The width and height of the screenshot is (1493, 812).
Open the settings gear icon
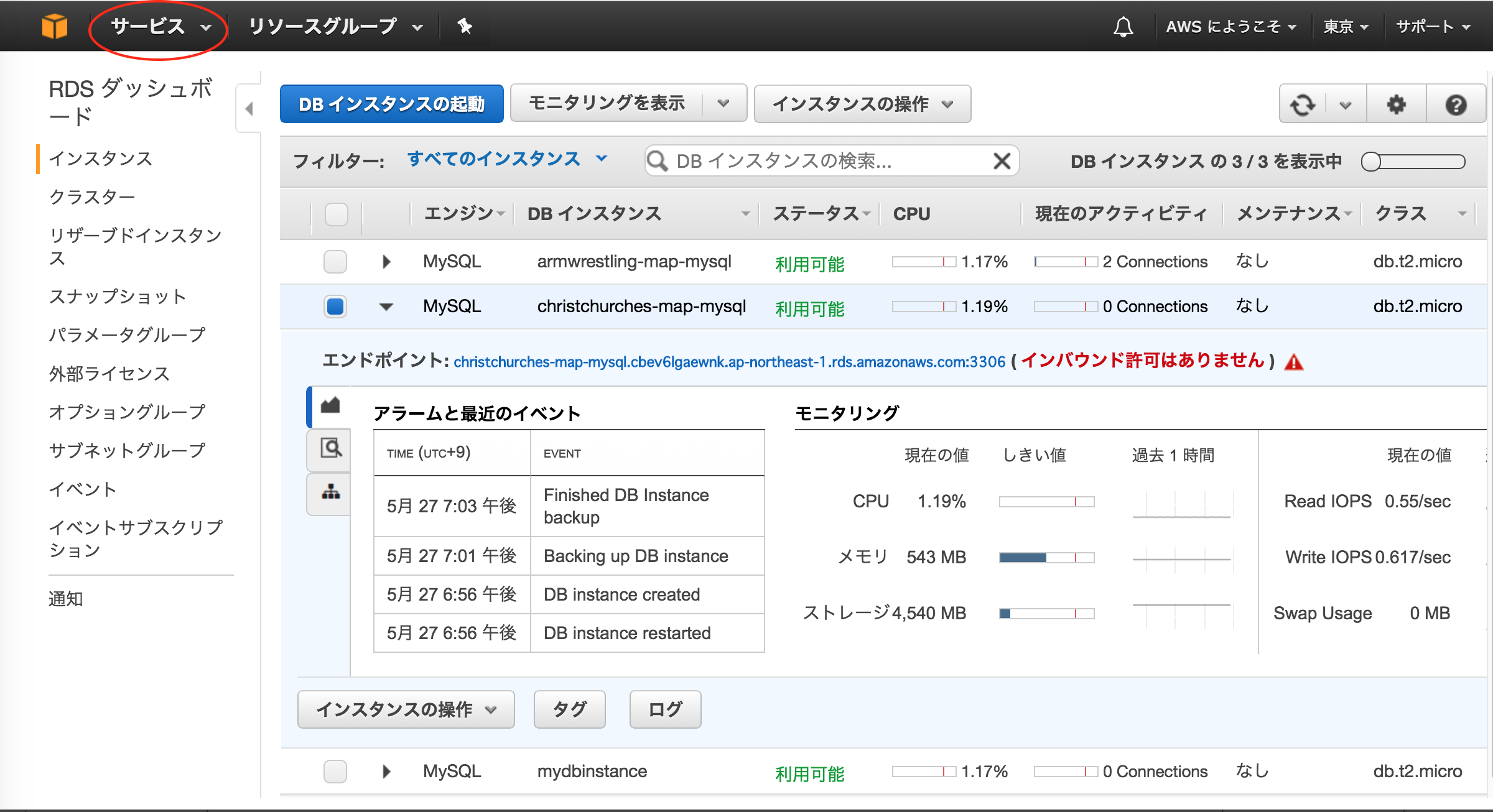tap(1396, 104)
